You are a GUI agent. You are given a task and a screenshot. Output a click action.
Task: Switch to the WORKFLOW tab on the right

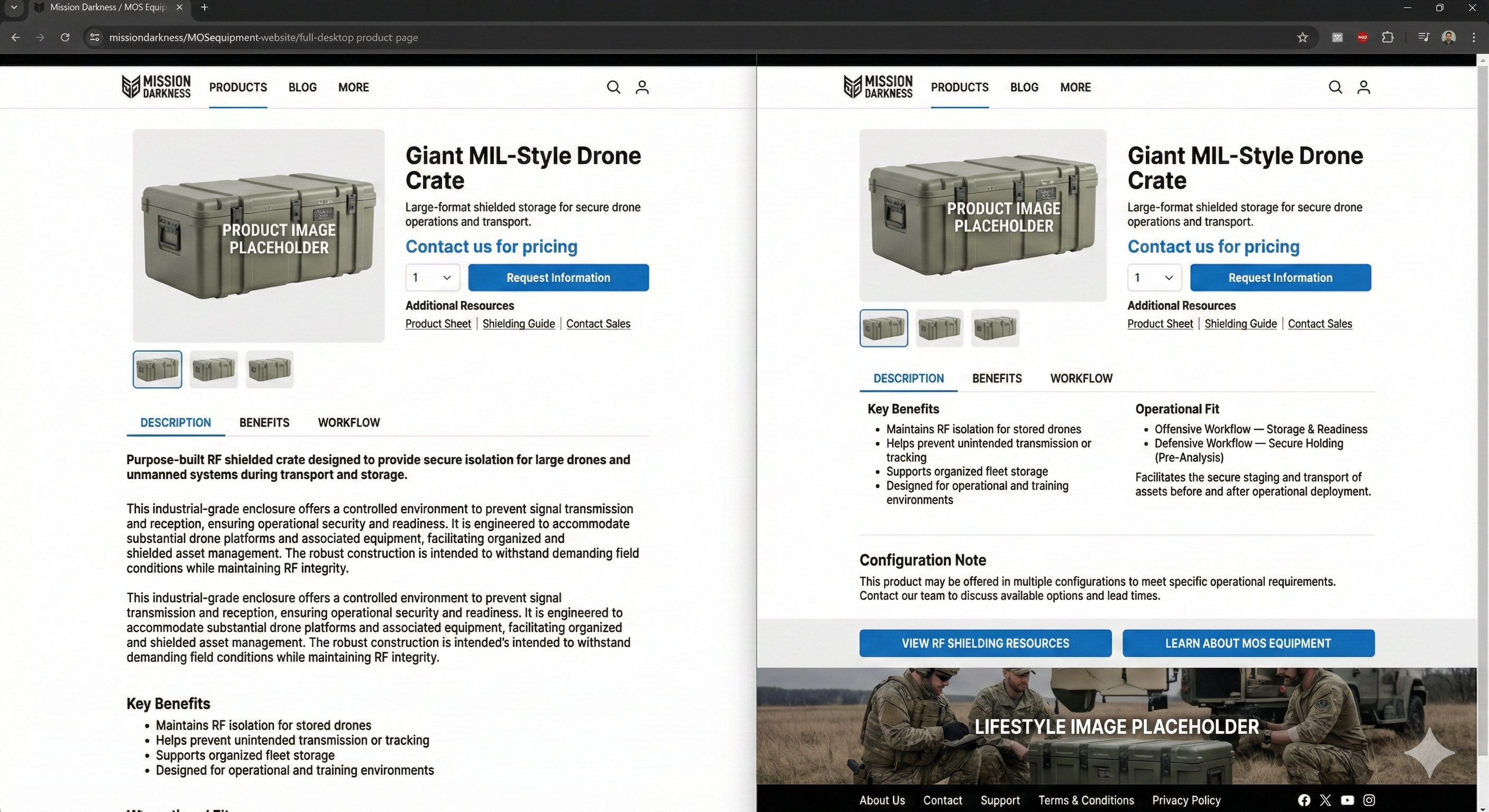click(x=1081, y=378)
